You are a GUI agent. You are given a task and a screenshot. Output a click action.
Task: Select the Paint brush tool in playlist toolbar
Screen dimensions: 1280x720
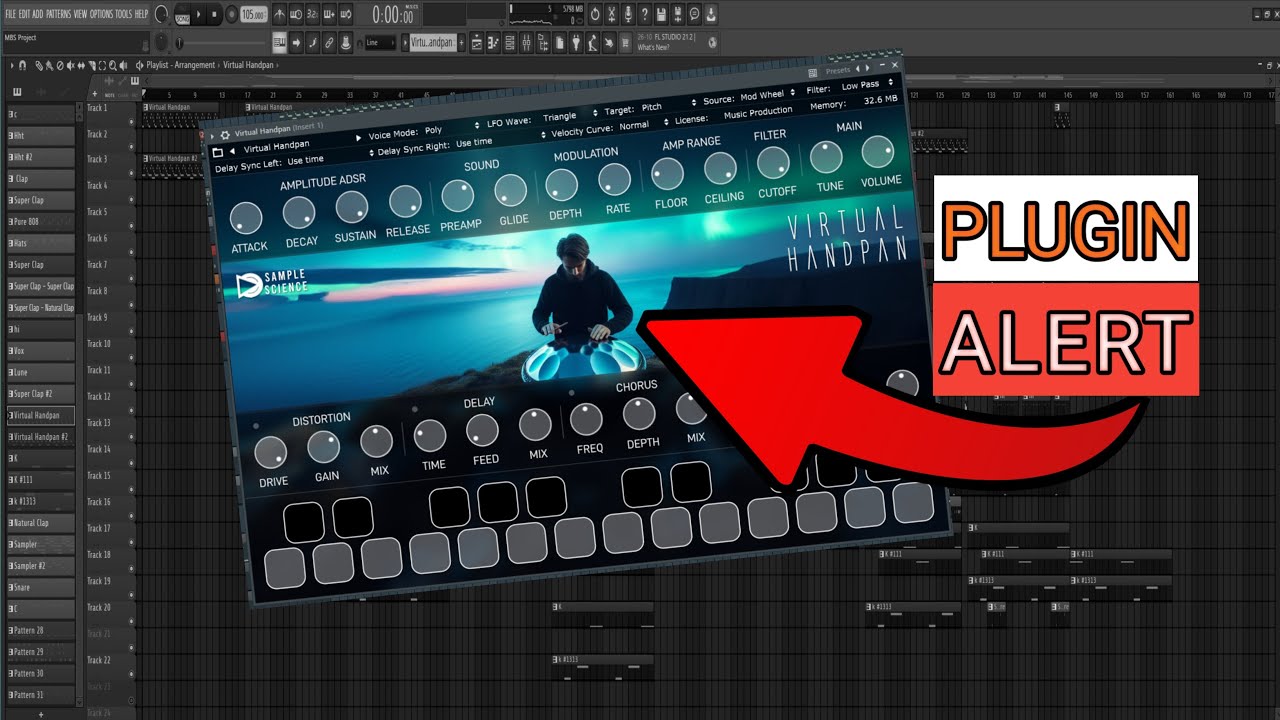point(49,65)
